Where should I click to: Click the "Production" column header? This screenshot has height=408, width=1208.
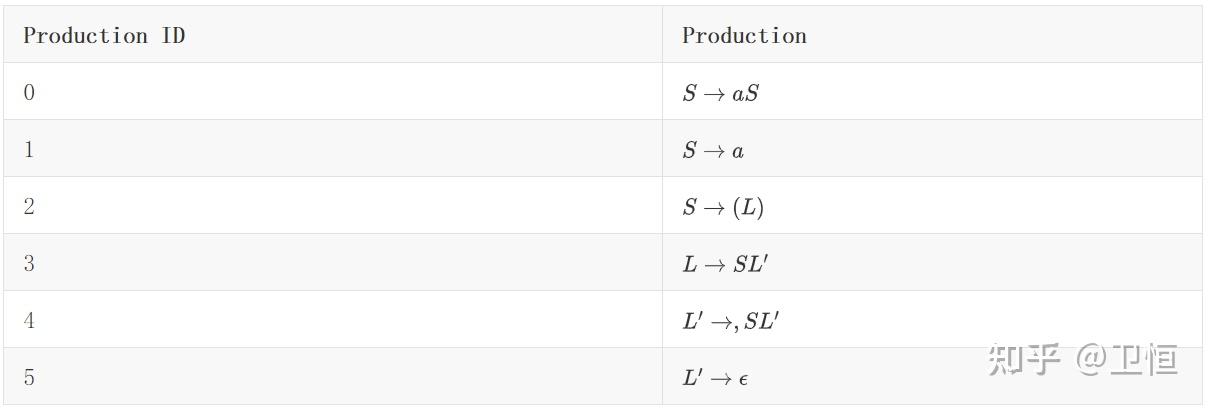(744, 36)
